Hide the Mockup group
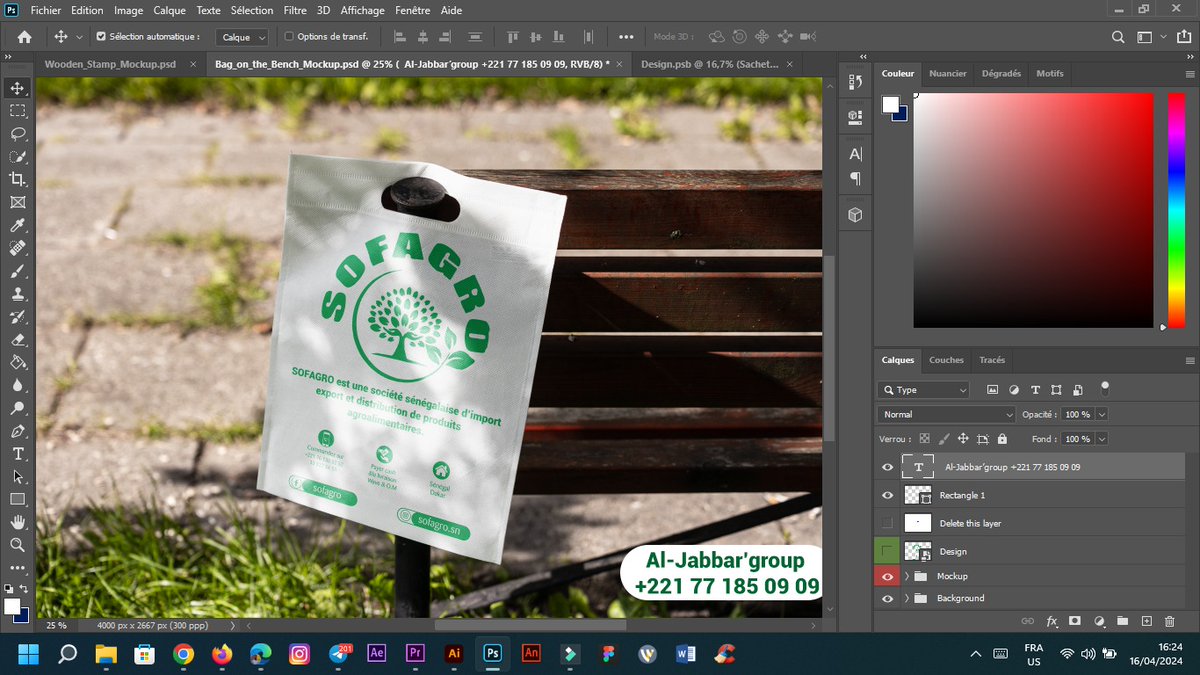This screenshot has width=1200, height=675. 887,576
